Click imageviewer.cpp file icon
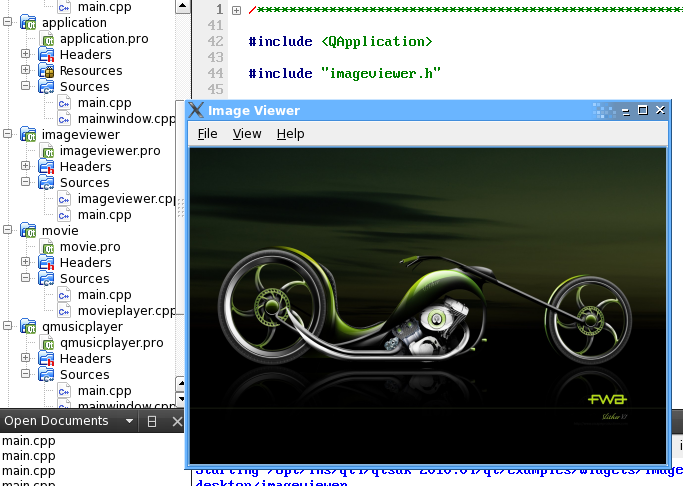Viewport: 683px width, 486px height. [64, 199]
